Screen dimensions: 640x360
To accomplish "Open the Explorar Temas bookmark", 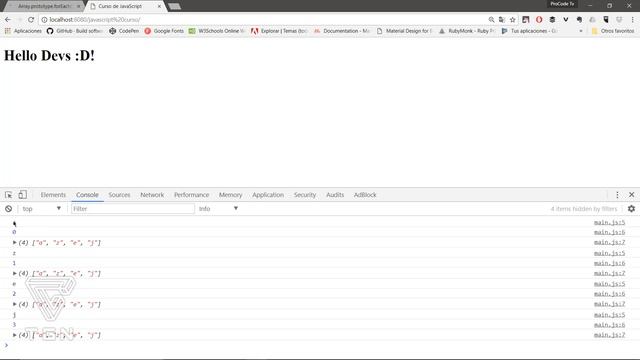I will point(279,31).
